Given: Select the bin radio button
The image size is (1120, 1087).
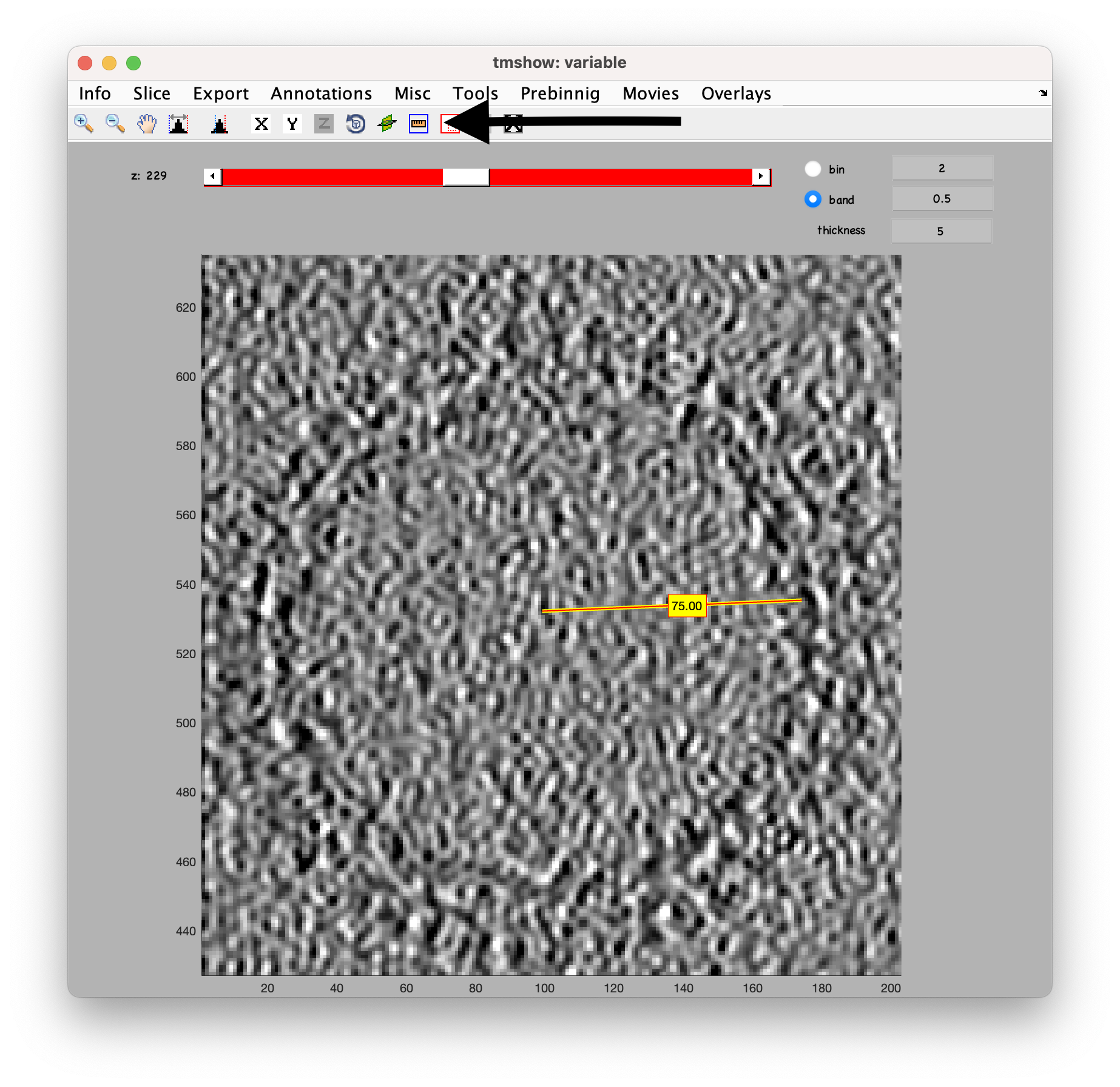Looking at the screenshot, I should pyautogui.click(x=813, y=169).
